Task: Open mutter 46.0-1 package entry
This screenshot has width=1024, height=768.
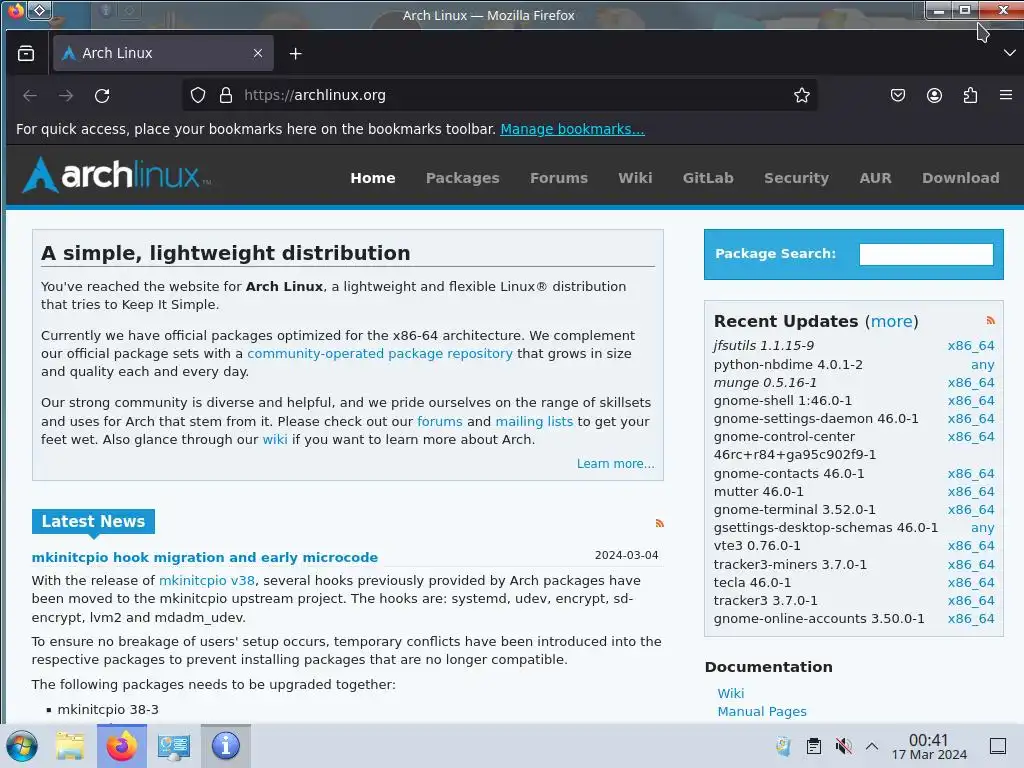Action: point(758,491)
